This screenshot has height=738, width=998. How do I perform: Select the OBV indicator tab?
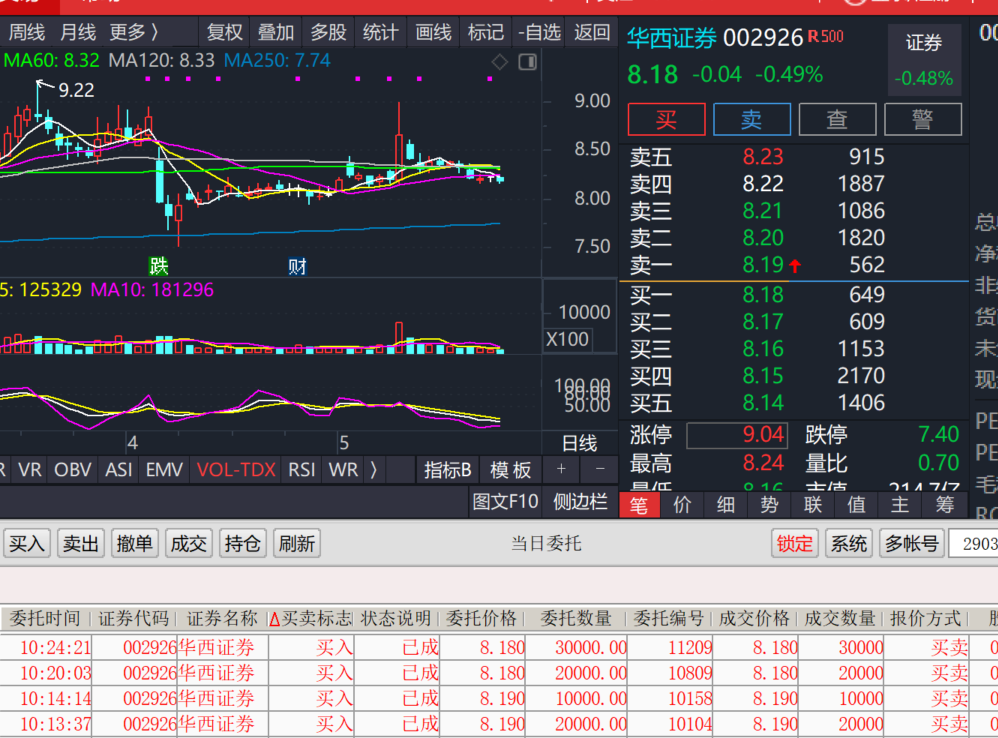73,470
